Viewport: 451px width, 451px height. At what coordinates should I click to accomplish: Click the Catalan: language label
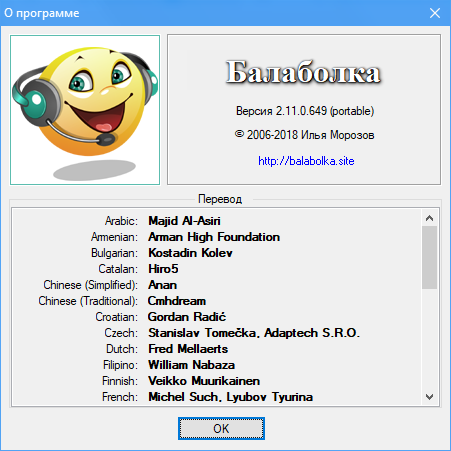[x=118, y=269]
